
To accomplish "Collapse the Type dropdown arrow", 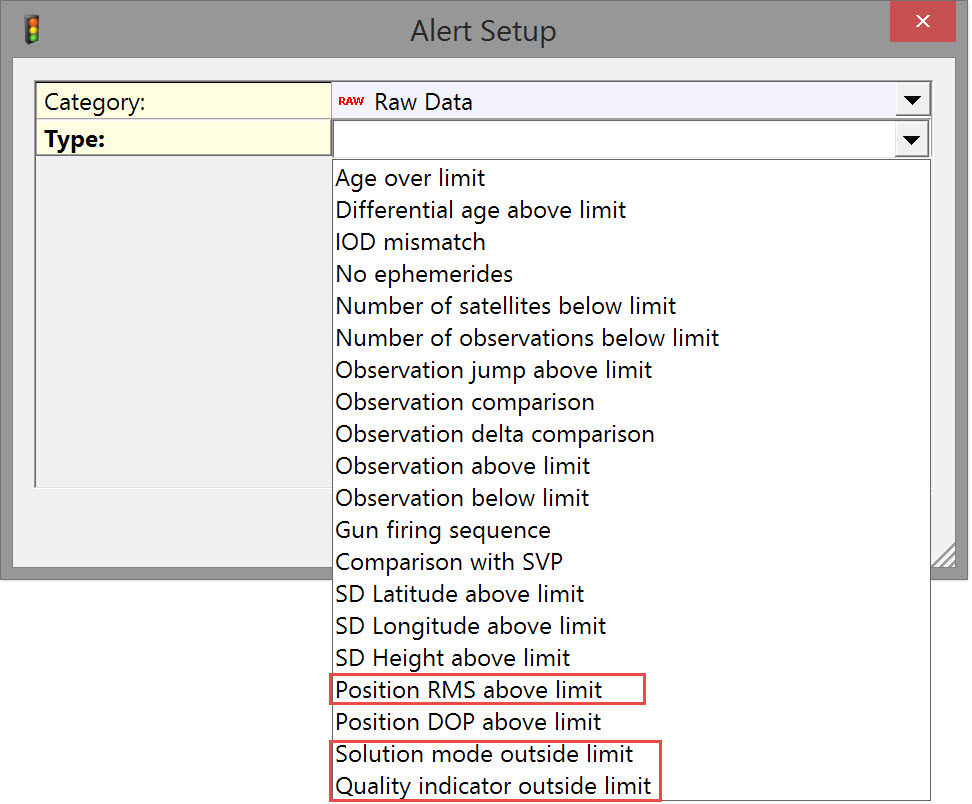I will click(911, 140).
